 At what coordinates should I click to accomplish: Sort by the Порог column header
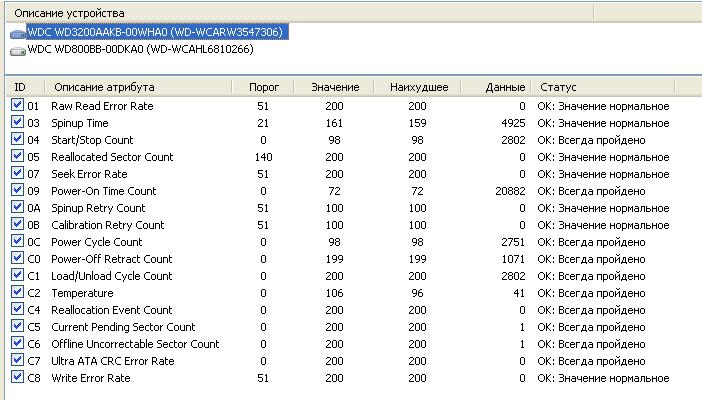tap(263, 87)
